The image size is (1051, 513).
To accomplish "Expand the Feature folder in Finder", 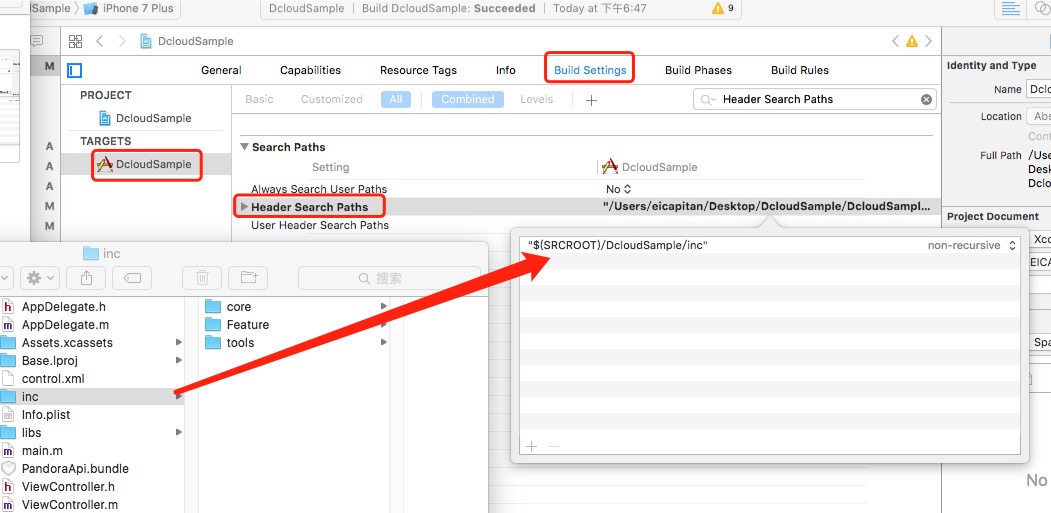I will click(383, 325).
